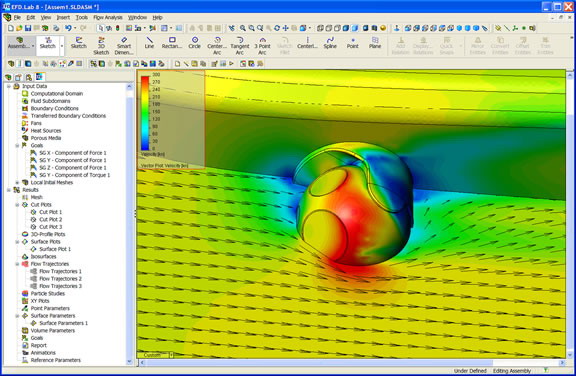This screenshot has width=576, height=376.
Task: Expand the Local Initial Meshes node
Action: [x=17, y=182]
